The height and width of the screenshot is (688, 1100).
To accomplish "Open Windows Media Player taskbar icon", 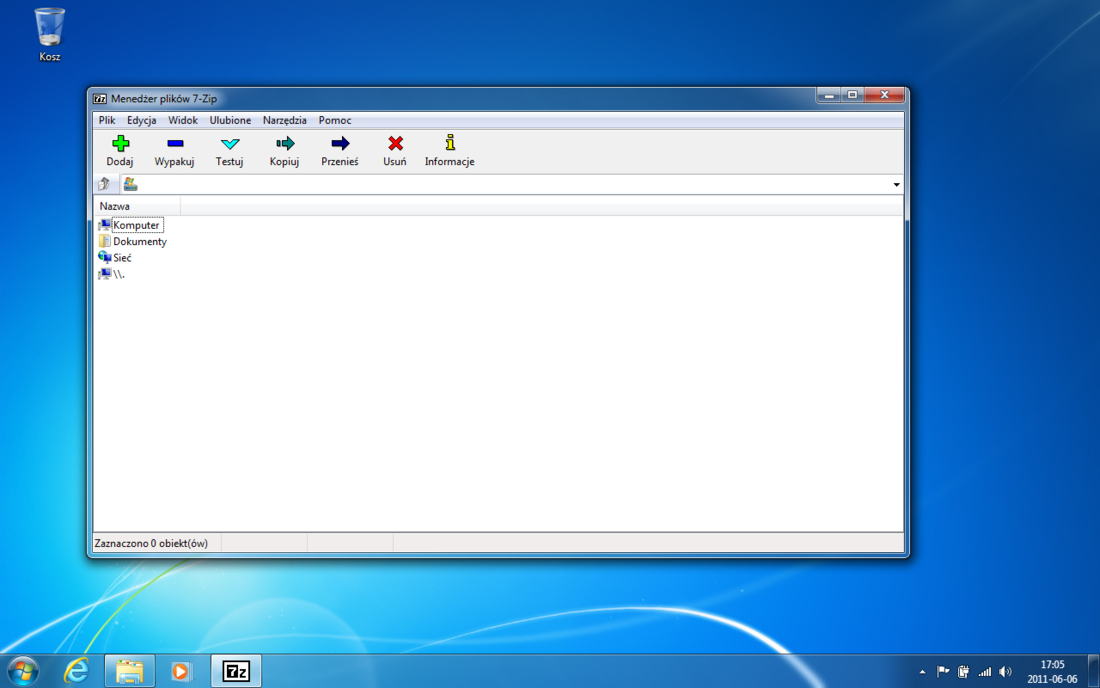I will [x=180, y=671].
